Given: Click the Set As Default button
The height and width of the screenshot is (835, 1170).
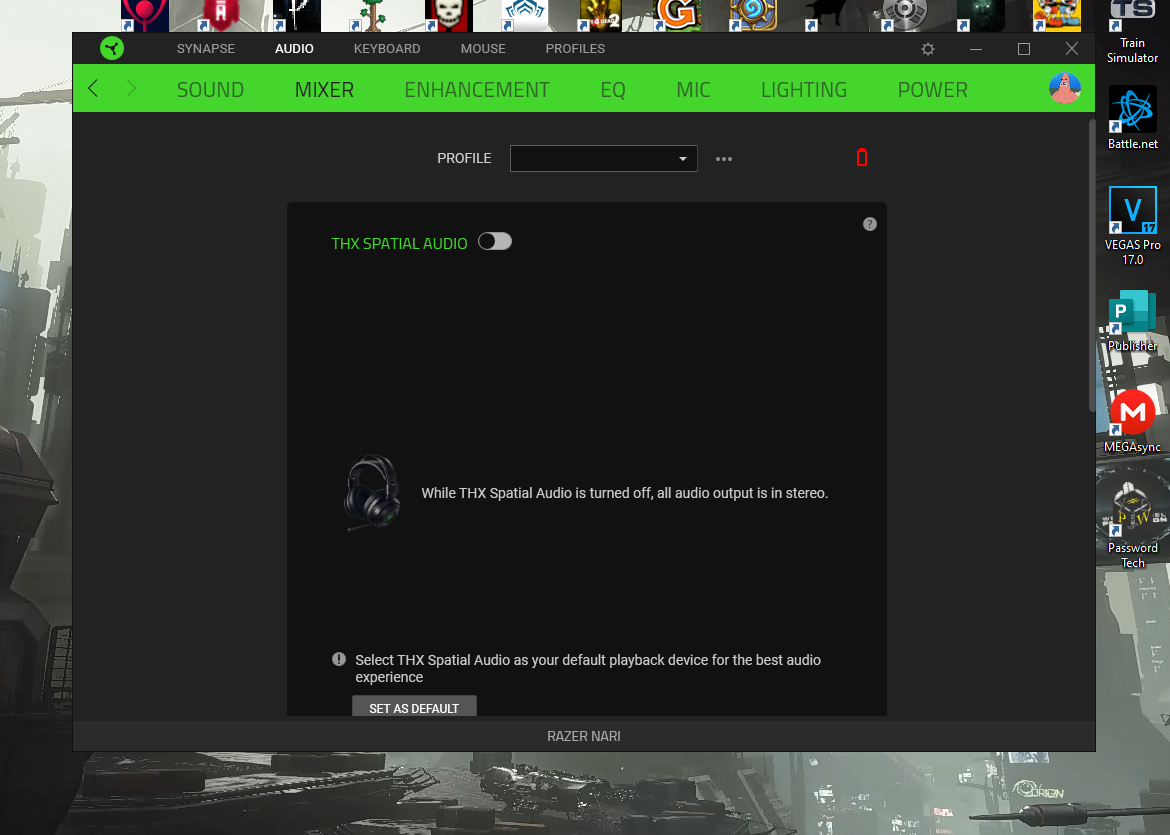Looking at the screenshot, I should point(414,707).
